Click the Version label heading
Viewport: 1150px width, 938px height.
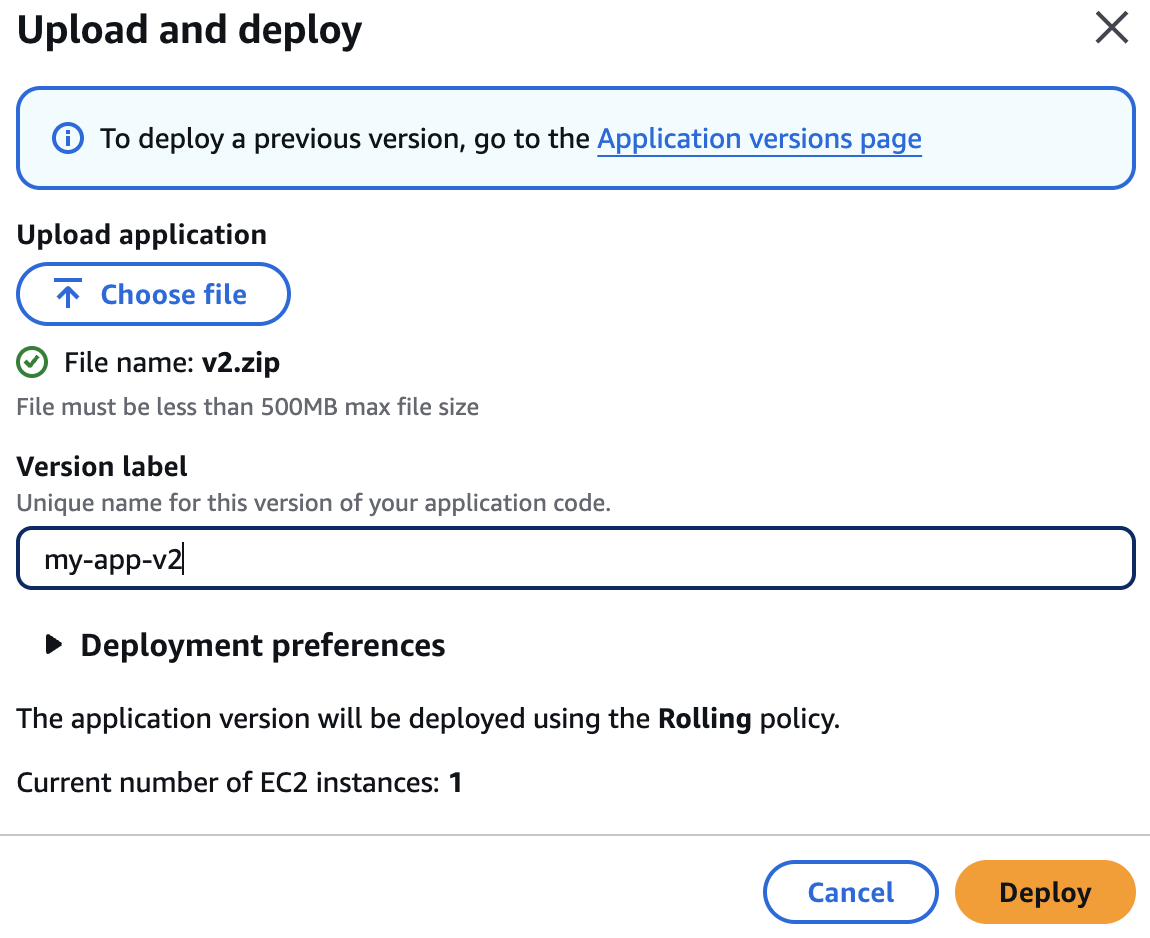tap(102, 466)
